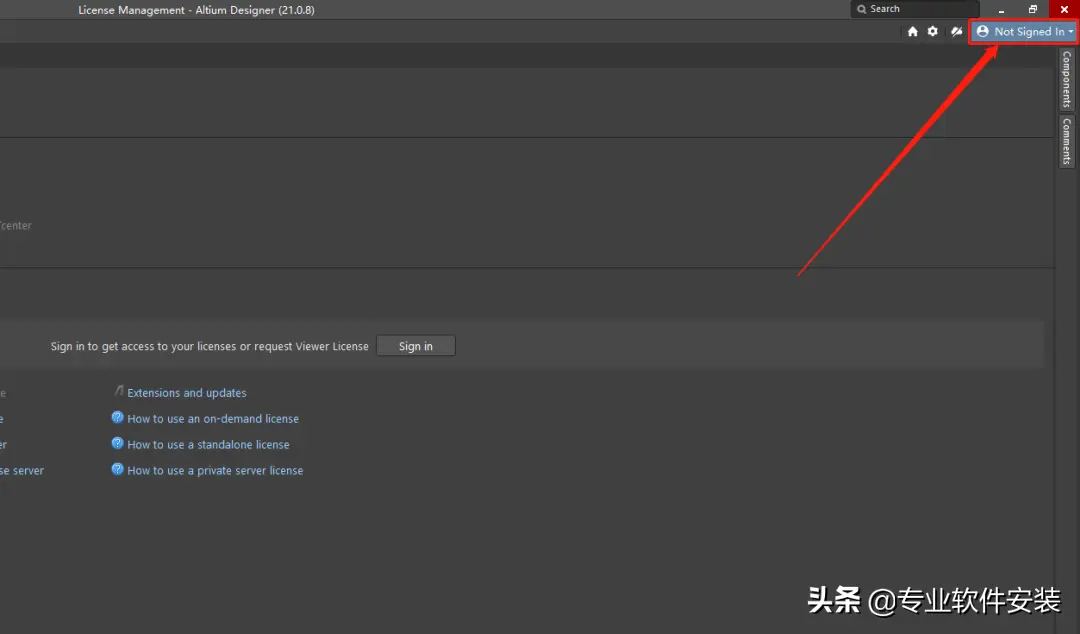Click the help icon beside private server license
Screen dimensions: 1080x634
coord(118,469)
